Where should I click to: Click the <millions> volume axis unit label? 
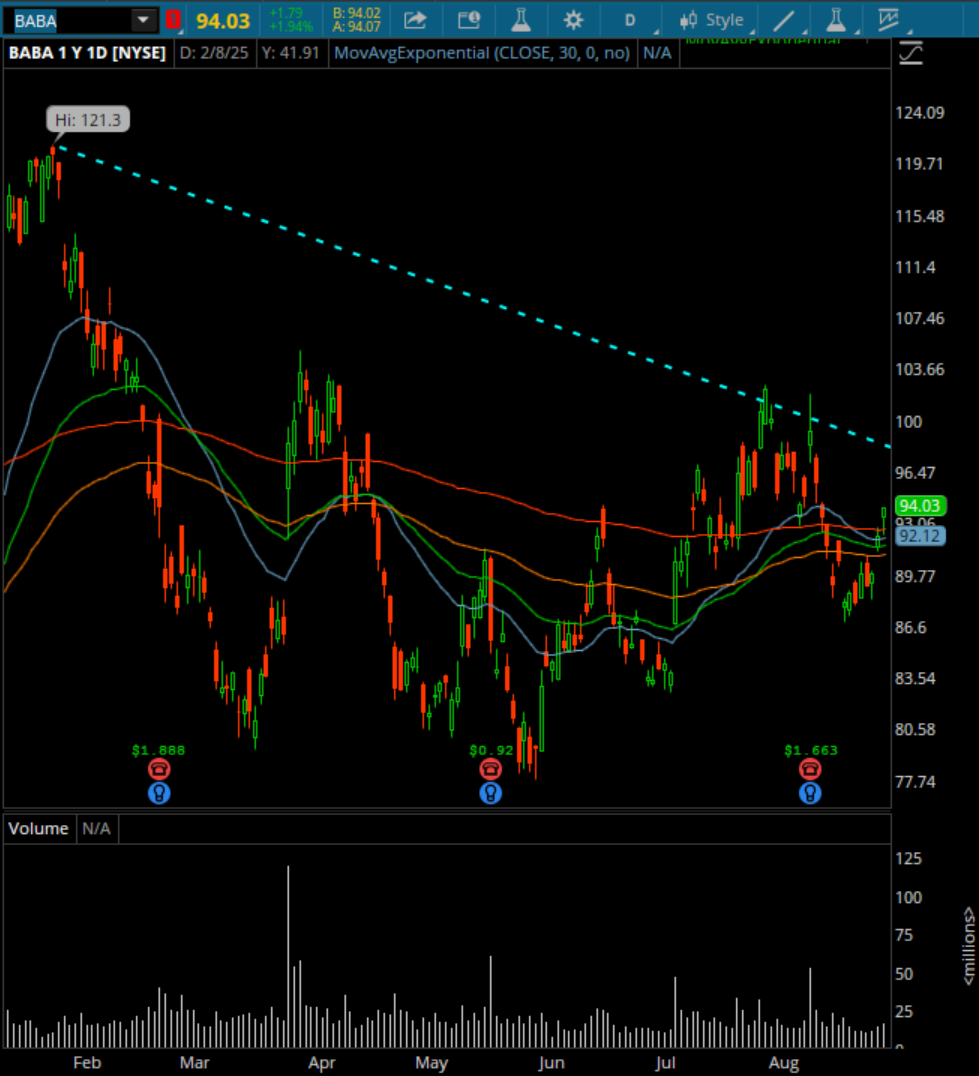(x=968, y=946)
